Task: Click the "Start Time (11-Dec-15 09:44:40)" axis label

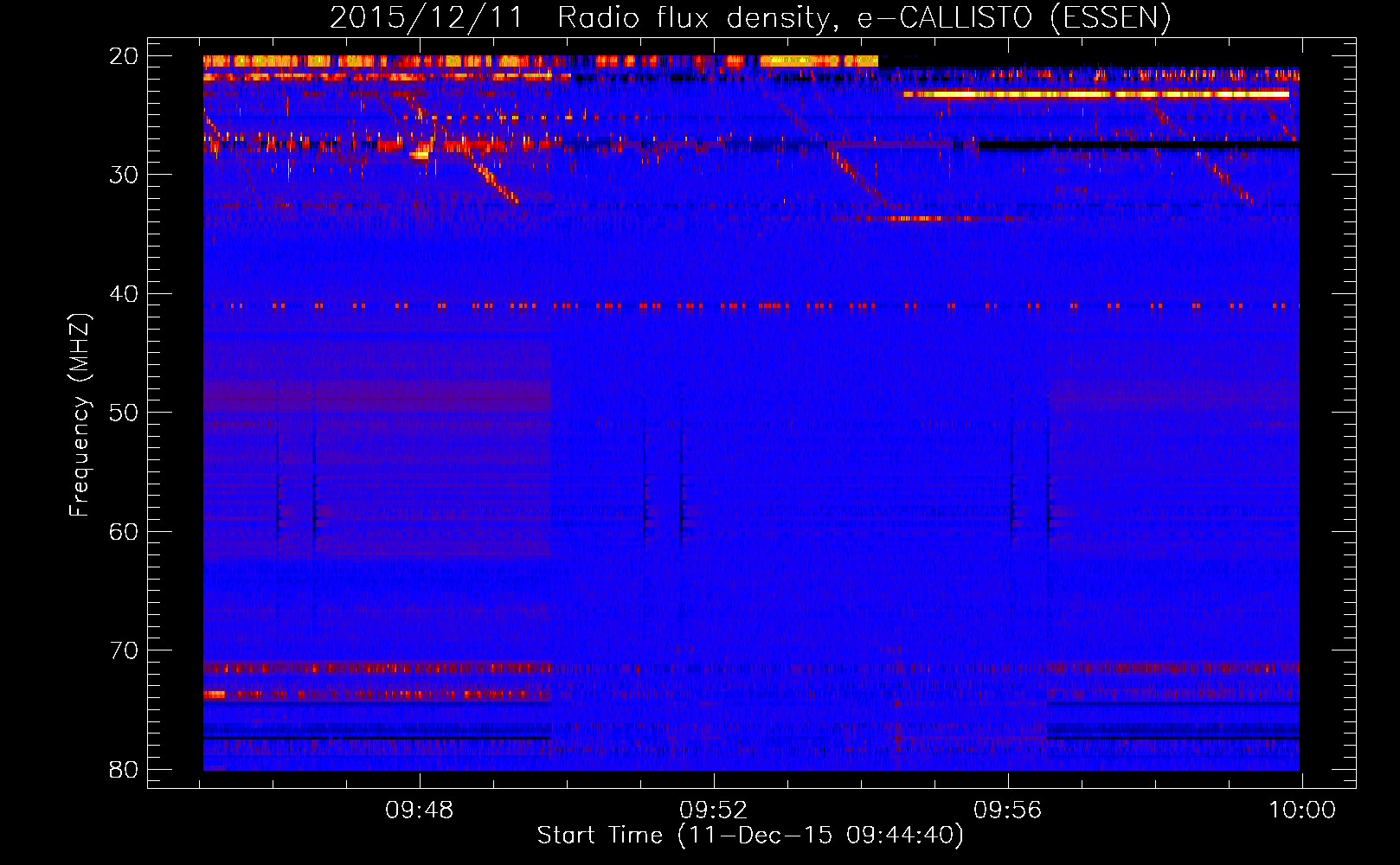Action: coord(750,836)
